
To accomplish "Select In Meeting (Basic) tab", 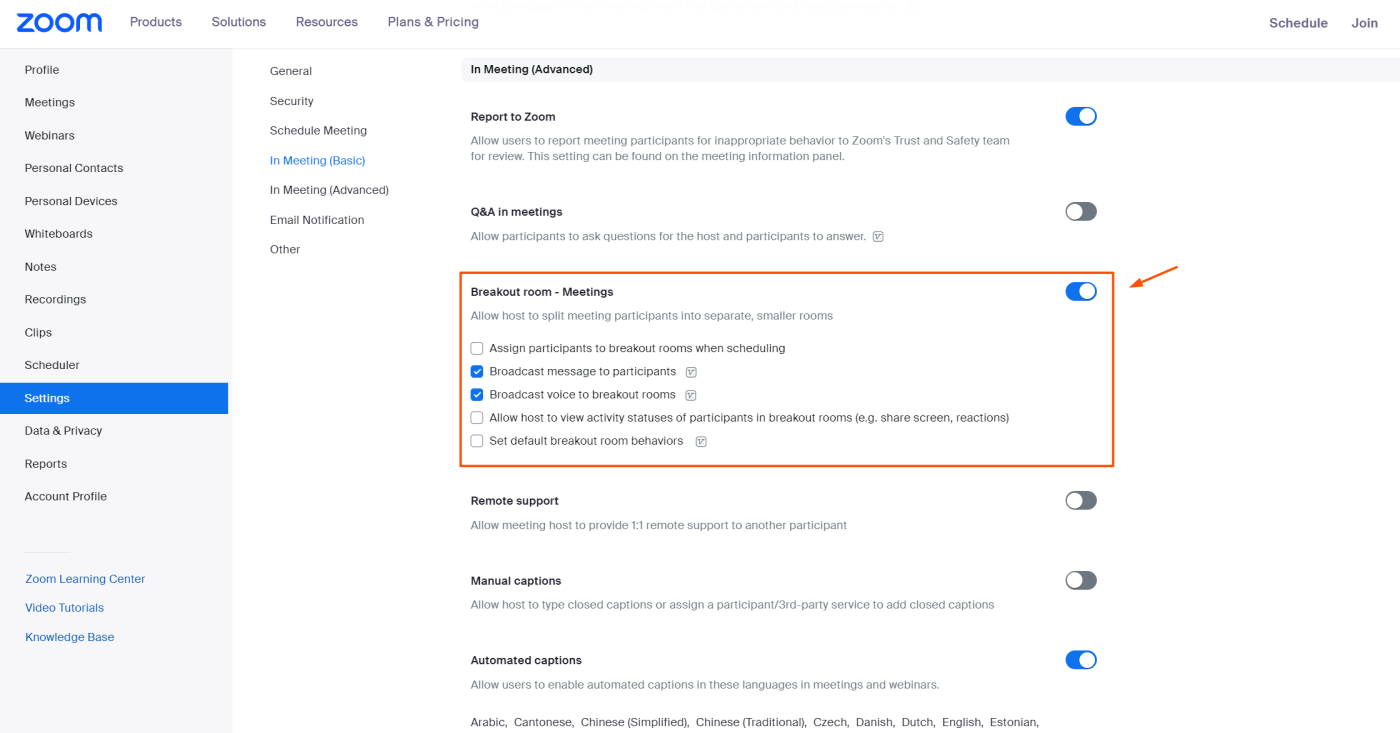I will tap(317, 161).
